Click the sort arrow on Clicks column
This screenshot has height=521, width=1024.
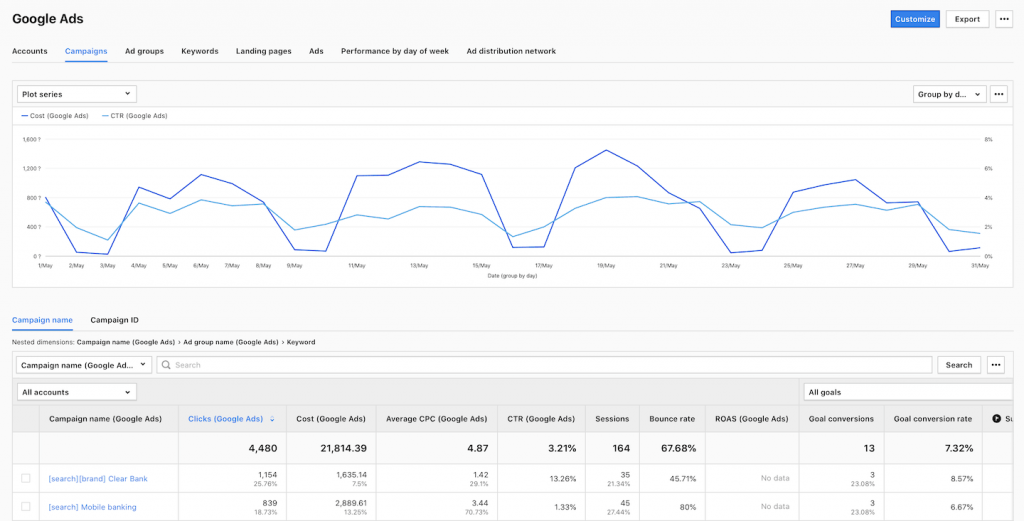(x=272, y=419)
